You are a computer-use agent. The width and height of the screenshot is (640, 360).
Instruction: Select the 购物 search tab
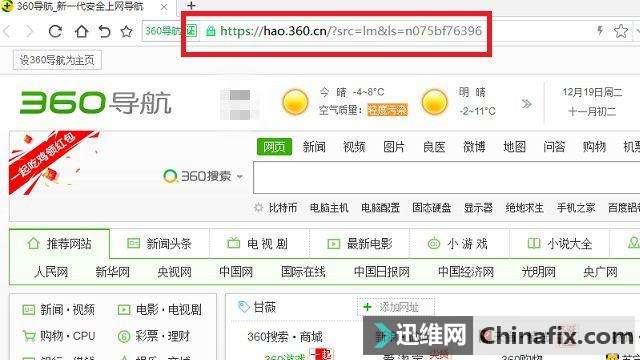point(594,147)
